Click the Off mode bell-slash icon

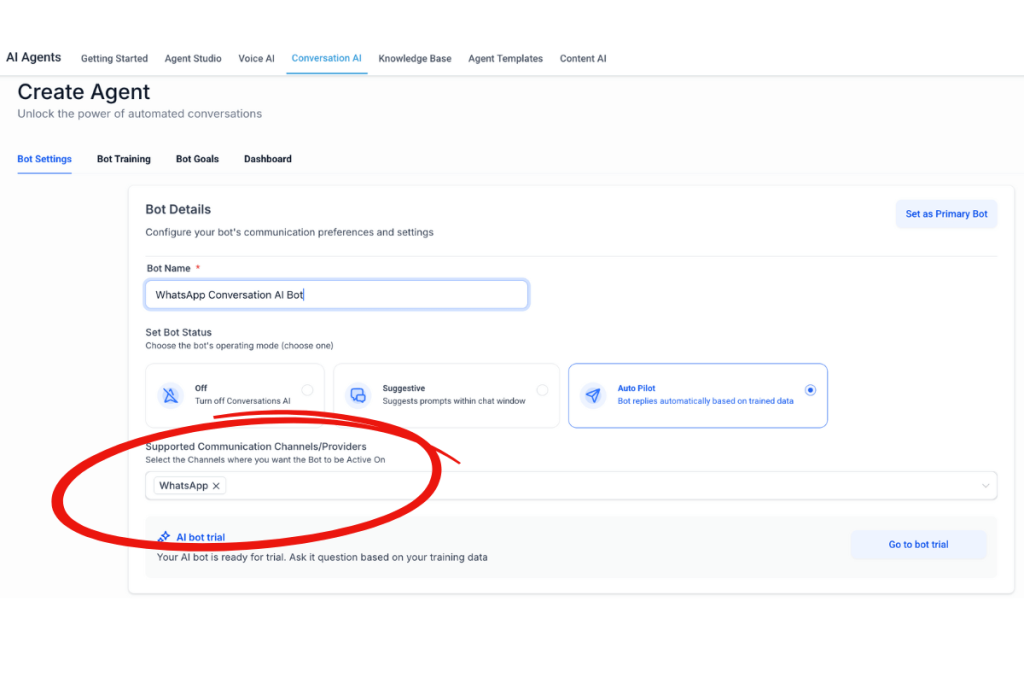tap(170, 395)
